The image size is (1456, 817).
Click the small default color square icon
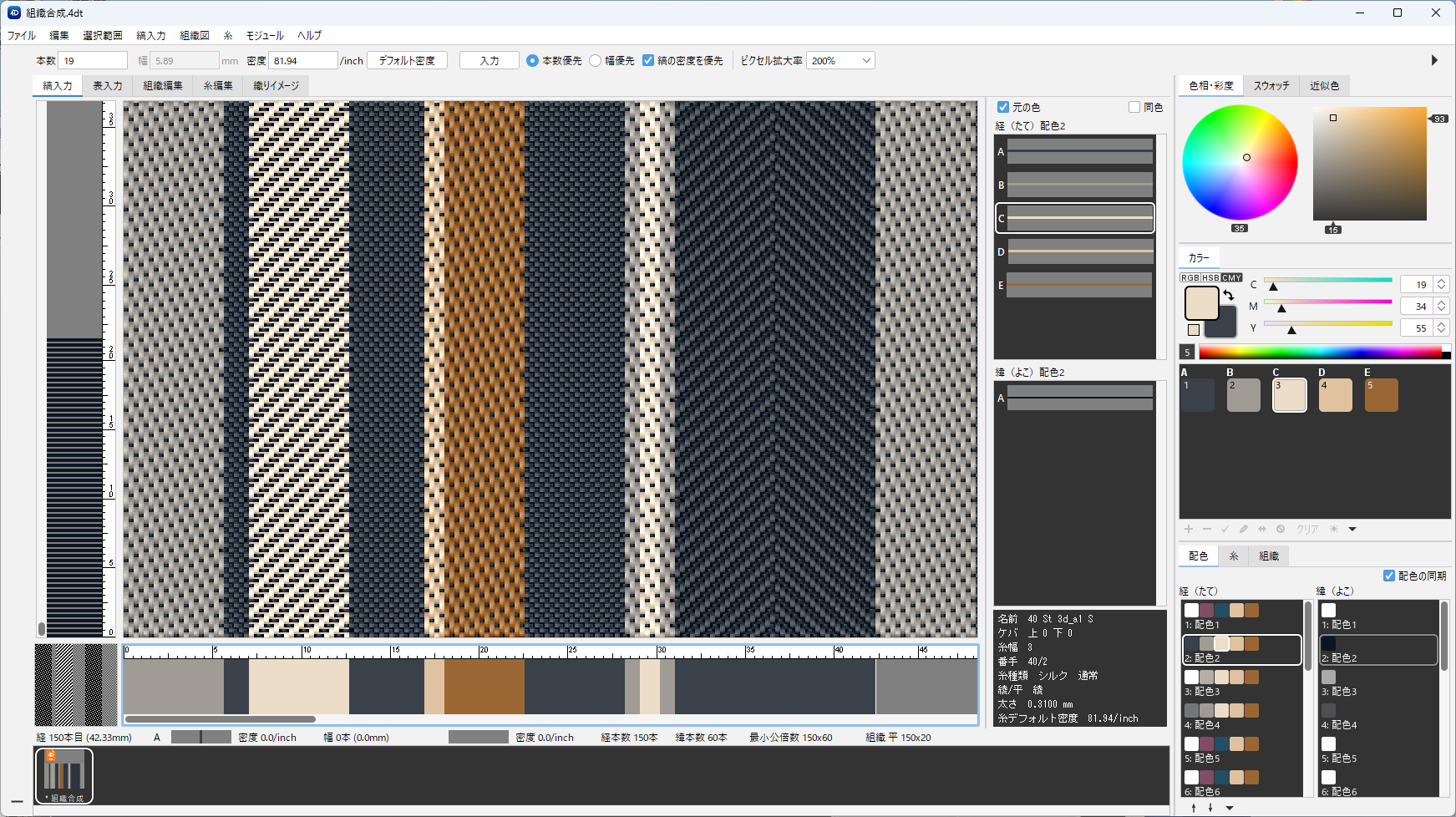click(1194, 330)
